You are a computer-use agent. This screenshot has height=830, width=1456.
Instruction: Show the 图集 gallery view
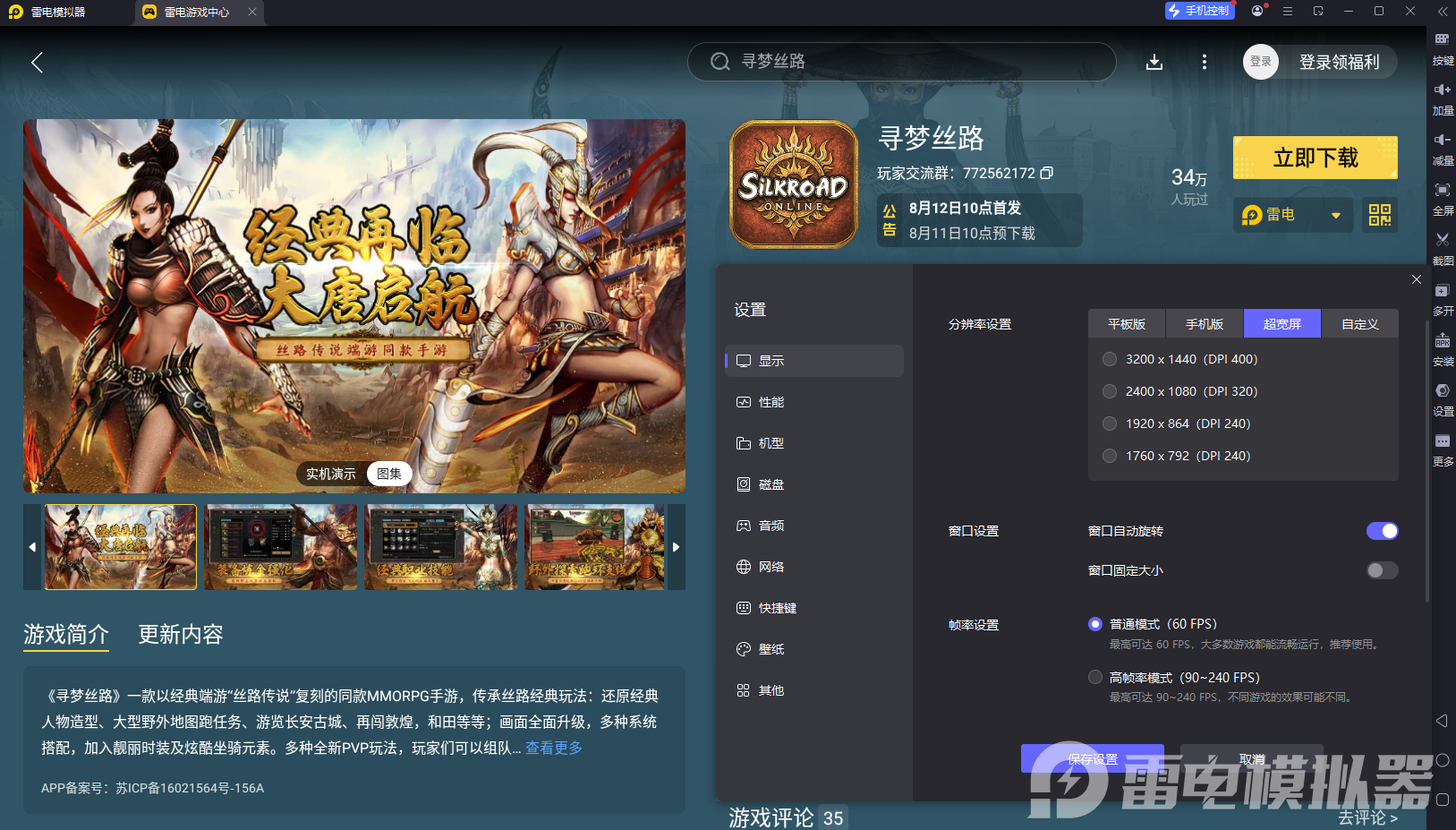click(389, 474)
